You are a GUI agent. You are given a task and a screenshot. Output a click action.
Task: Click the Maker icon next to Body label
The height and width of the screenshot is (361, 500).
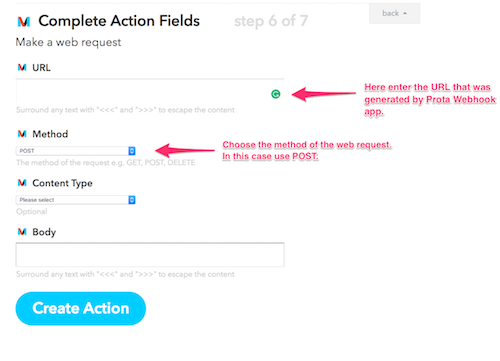coord(22,232)
